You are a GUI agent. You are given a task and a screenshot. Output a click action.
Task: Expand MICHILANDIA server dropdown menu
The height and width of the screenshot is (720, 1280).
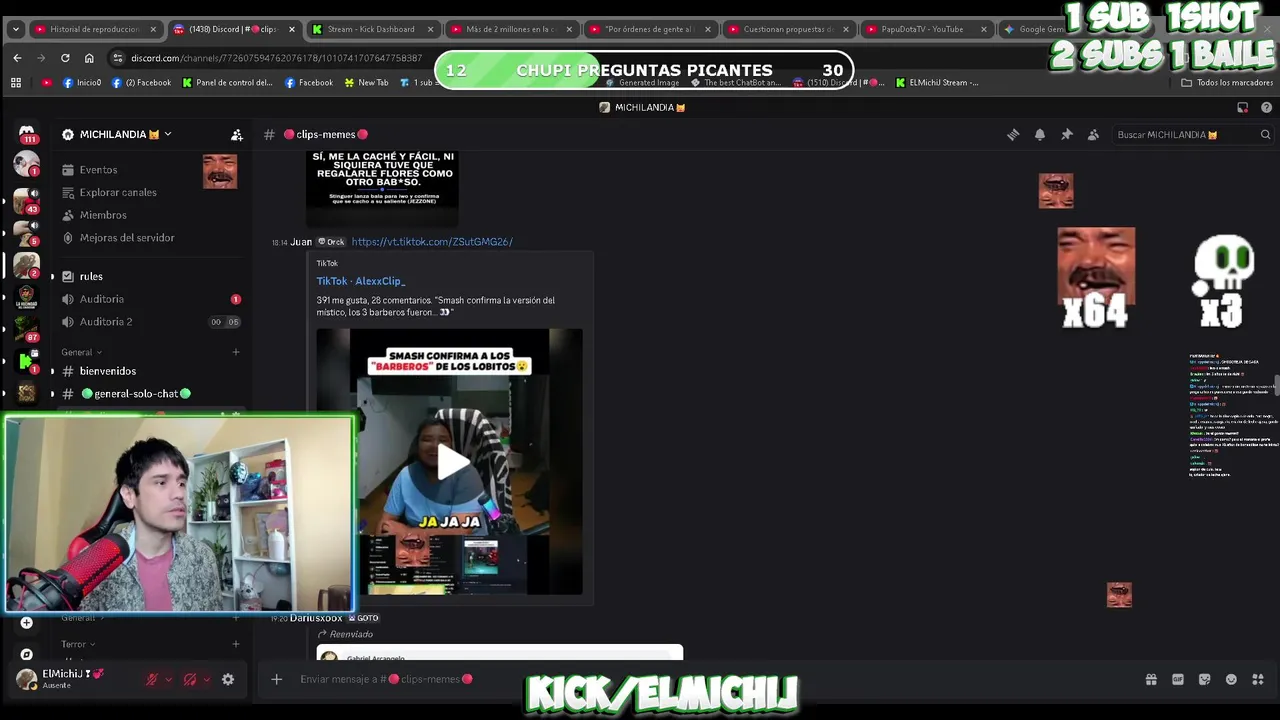(168, 134)
